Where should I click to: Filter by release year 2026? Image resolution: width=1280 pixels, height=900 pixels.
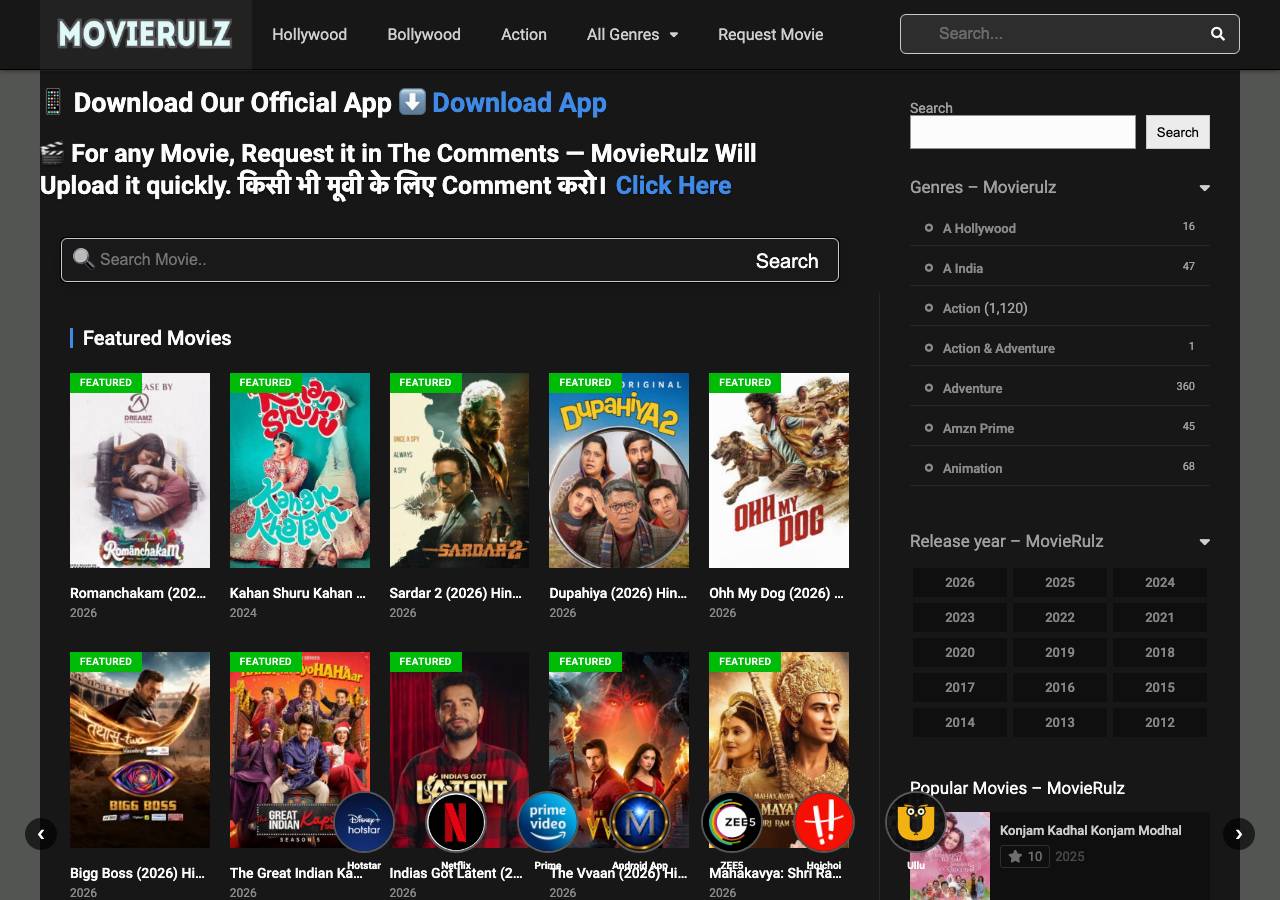pyautogui.click(x=960, y=582)
